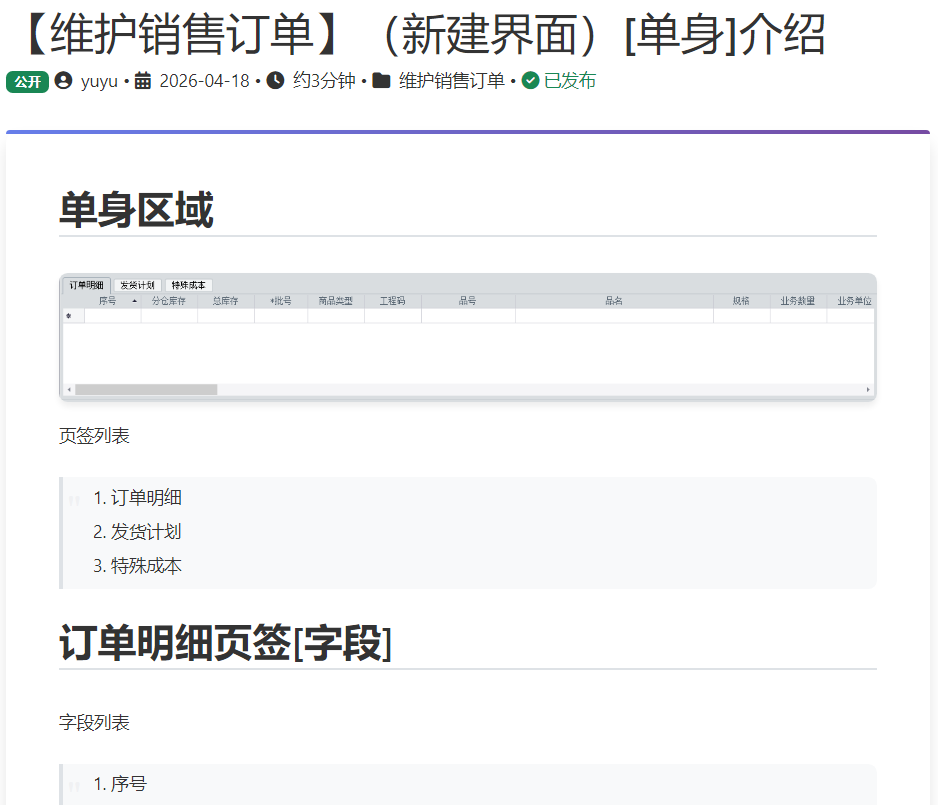The height and width of the screenshot is (805, 938).
Task: Click the 单身区域 heading
Action: point(136,211)
